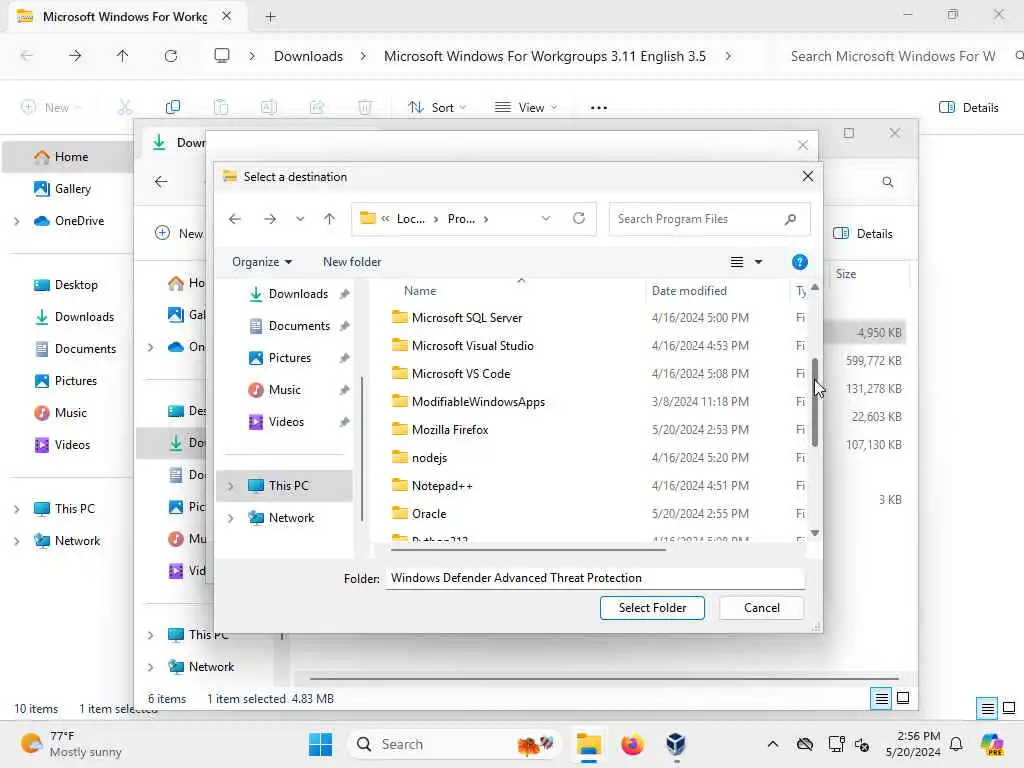This screenshot has width=1024, height=768.
Task: Go up one level in the destination dialog
Action: [x=329, y=219]
